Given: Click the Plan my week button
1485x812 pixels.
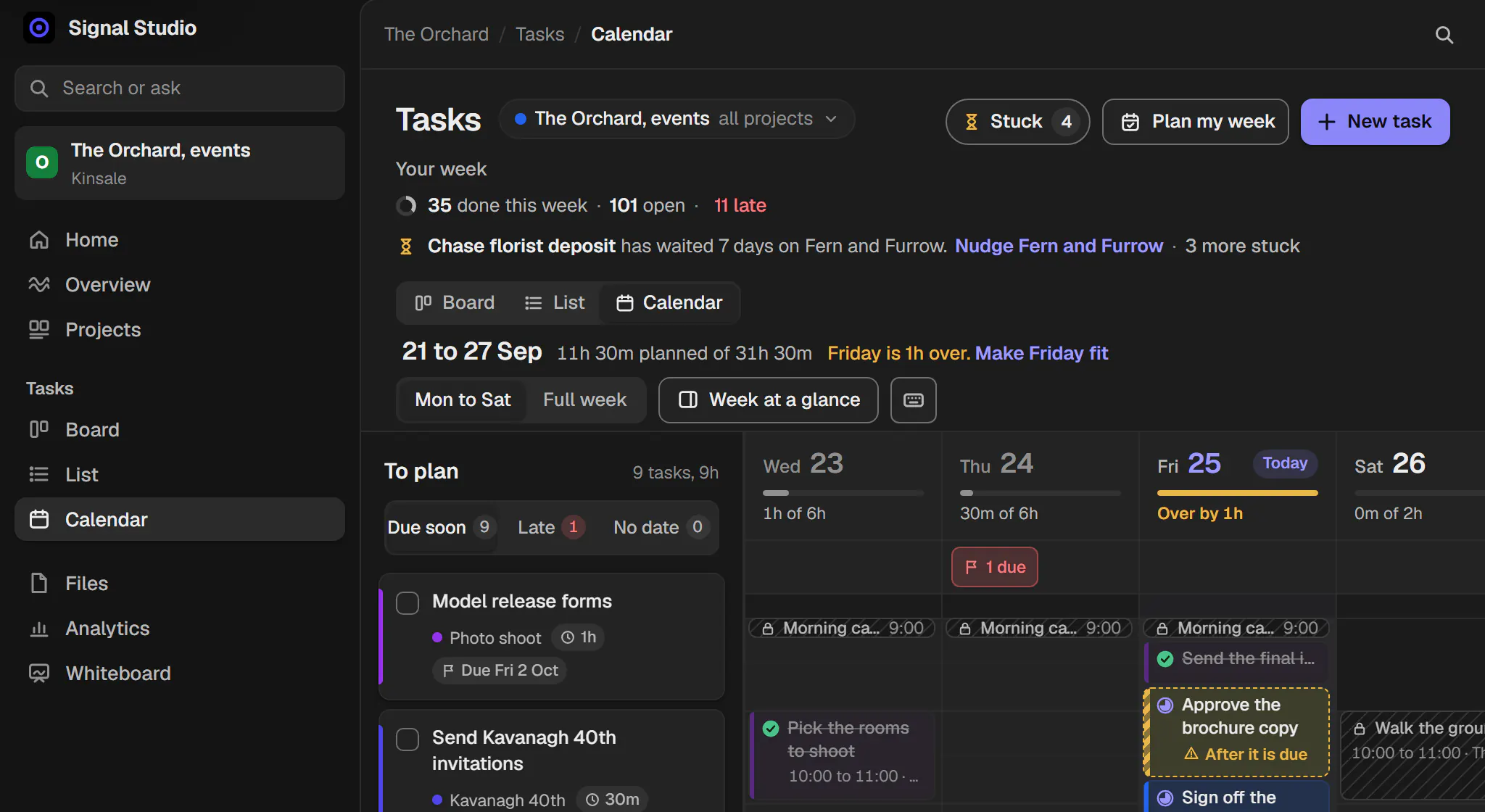Looking at the screenshot, I should (x=1195, y=122).
